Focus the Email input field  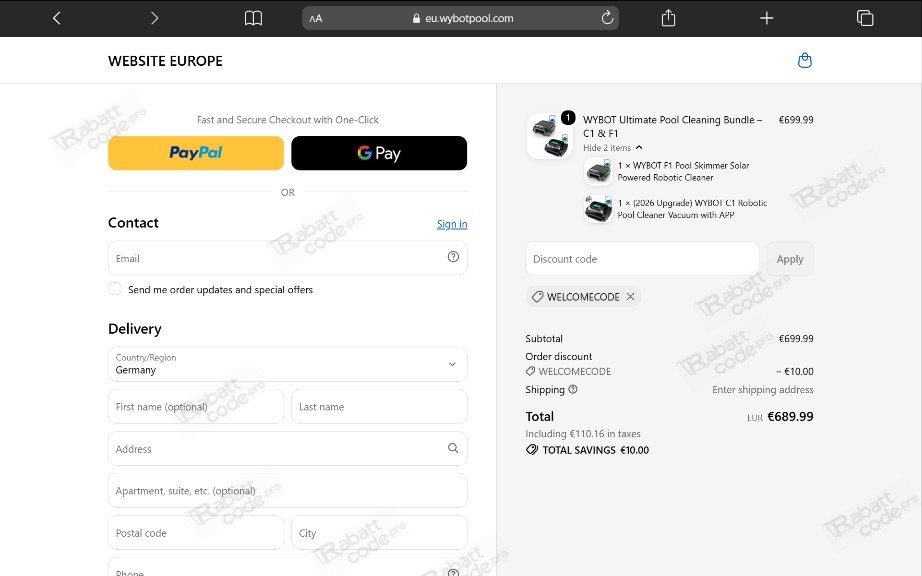tap(288, 257)
